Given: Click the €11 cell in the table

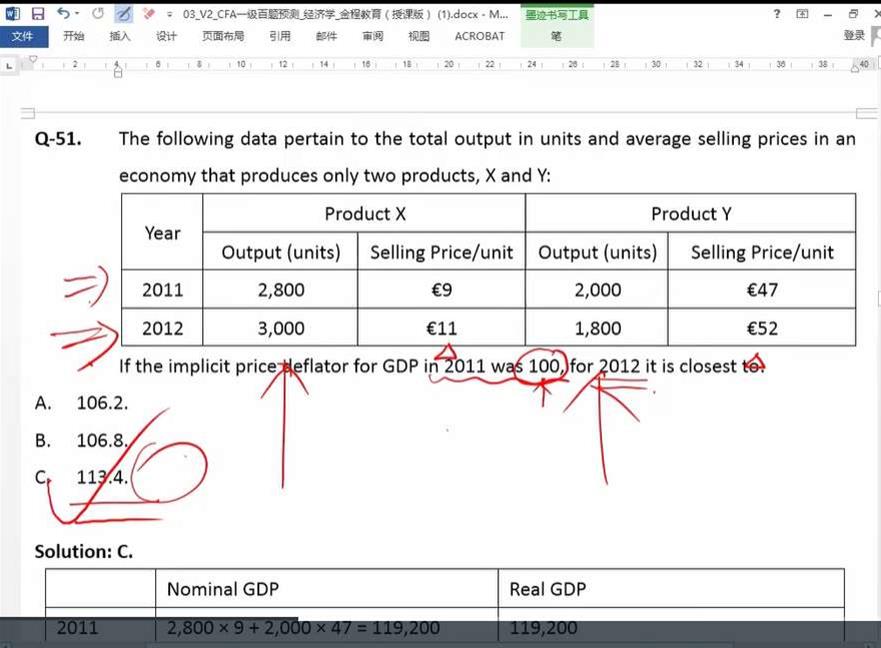Looking at the screenshot, I should [x=441, y=328].
